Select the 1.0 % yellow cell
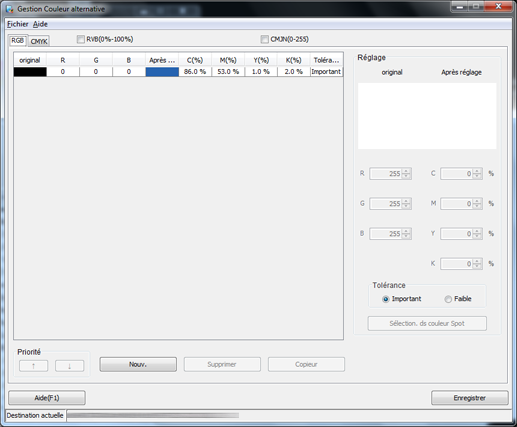The height and width of the screenshot is (427, 517). coord(261,72)
